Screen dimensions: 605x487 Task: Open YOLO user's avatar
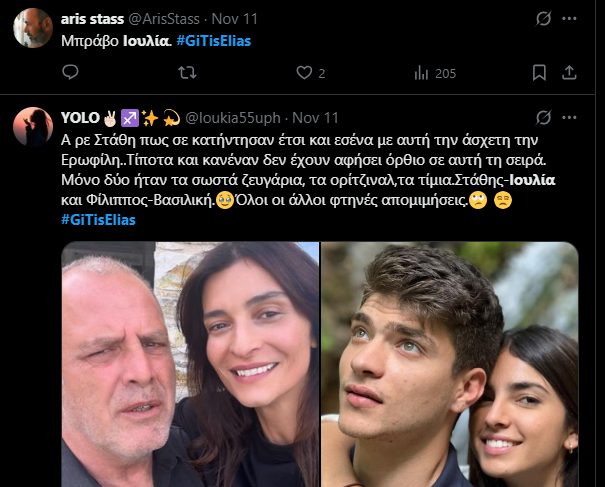click(33, 127)
